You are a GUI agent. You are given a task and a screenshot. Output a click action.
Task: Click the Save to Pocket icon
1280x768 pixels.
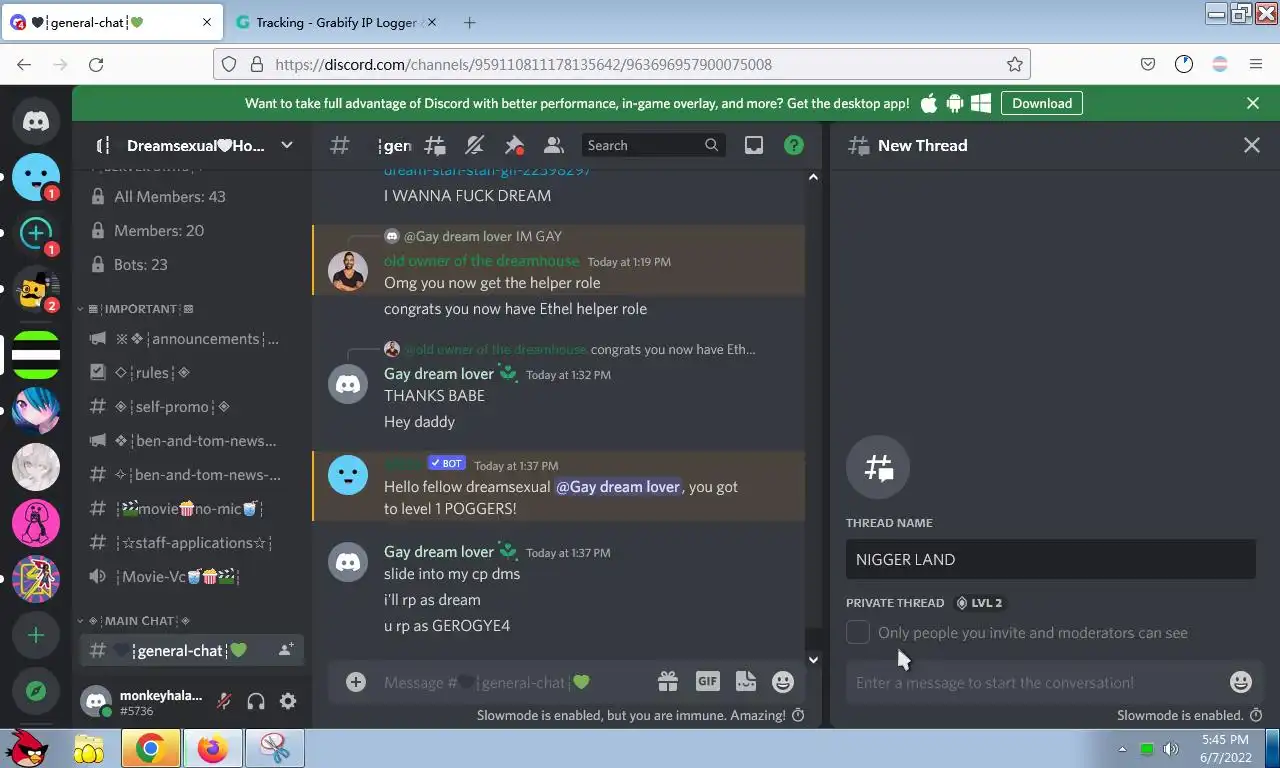(x=1148, y=64)
